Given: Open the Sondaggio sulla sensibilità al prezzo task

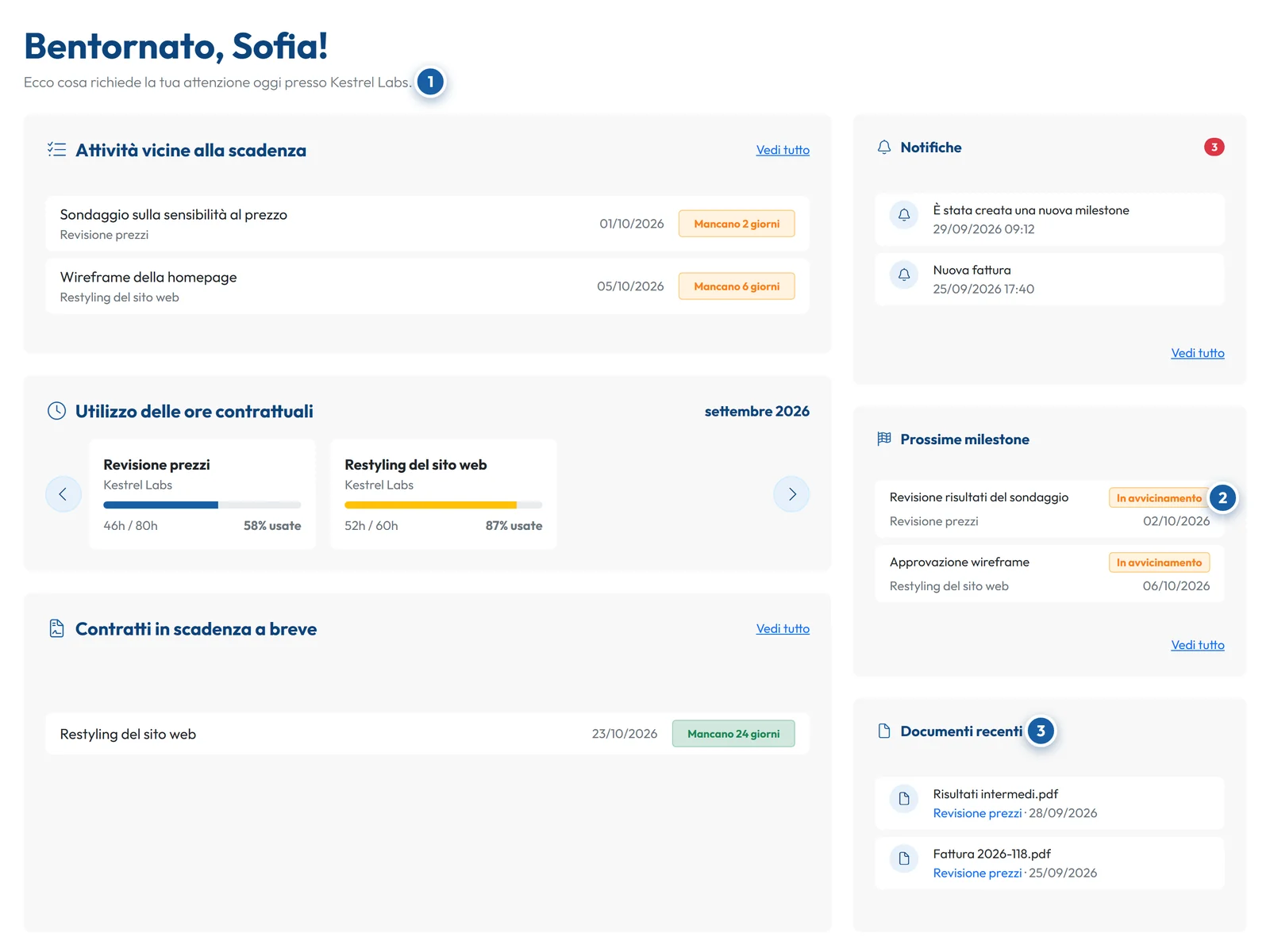Looking at the screenshot, I should coord(427,224).
